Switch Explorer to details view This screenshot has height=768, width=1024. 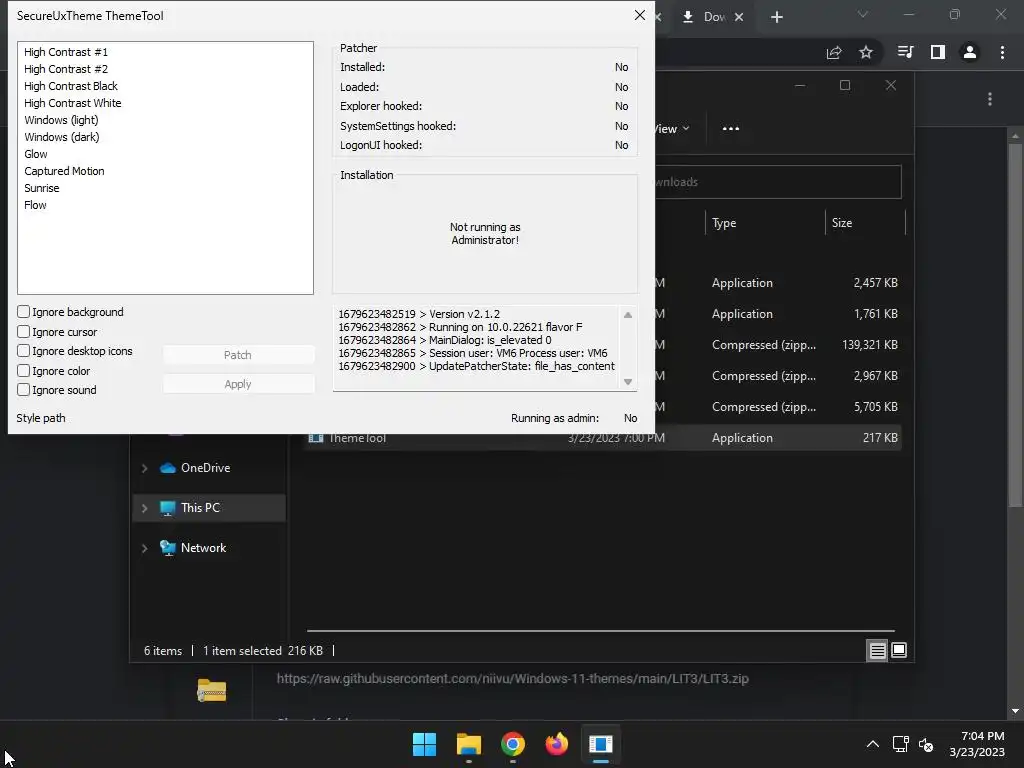point(877,650)
